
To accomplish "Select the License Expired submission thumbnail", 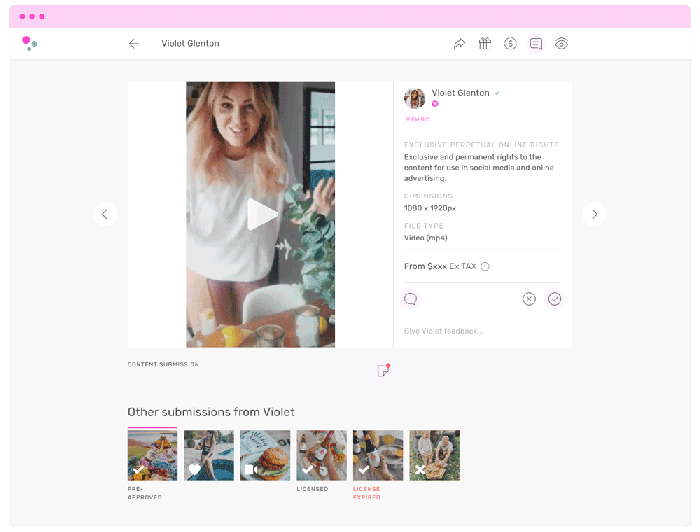I will [378, 455].
